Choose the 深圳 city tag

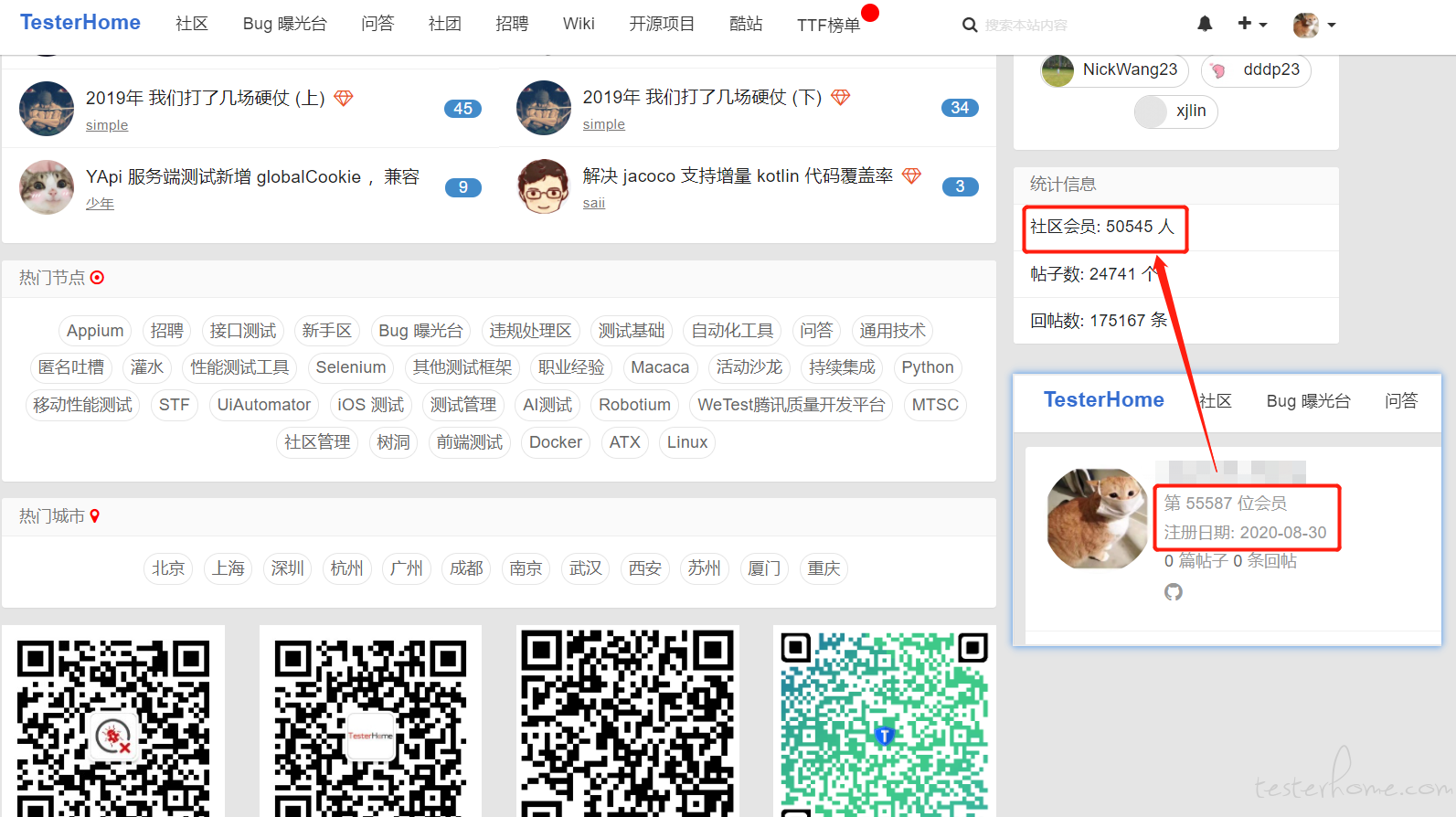pyautogui.click(x=288, y=568)
